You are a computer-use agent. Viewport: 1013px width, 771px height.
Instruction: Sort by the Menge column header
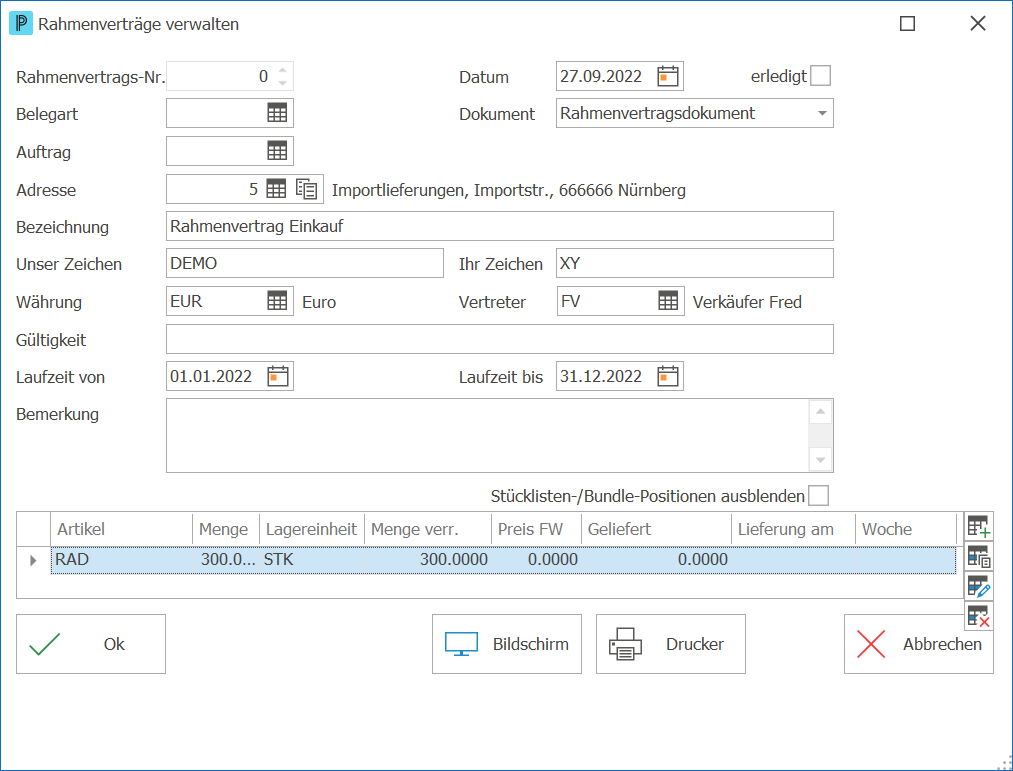click(226, 529)
